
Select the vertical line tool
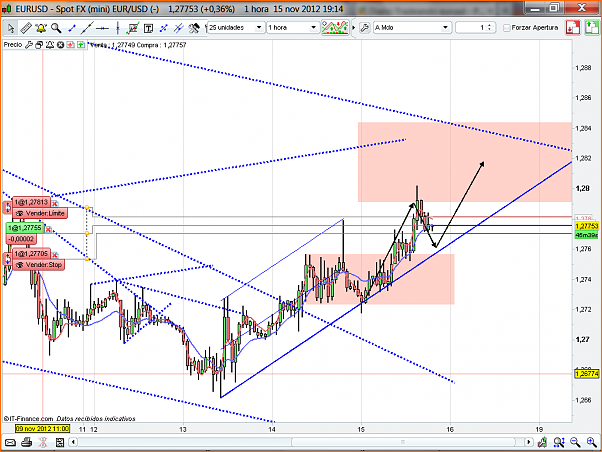(117, 28)
